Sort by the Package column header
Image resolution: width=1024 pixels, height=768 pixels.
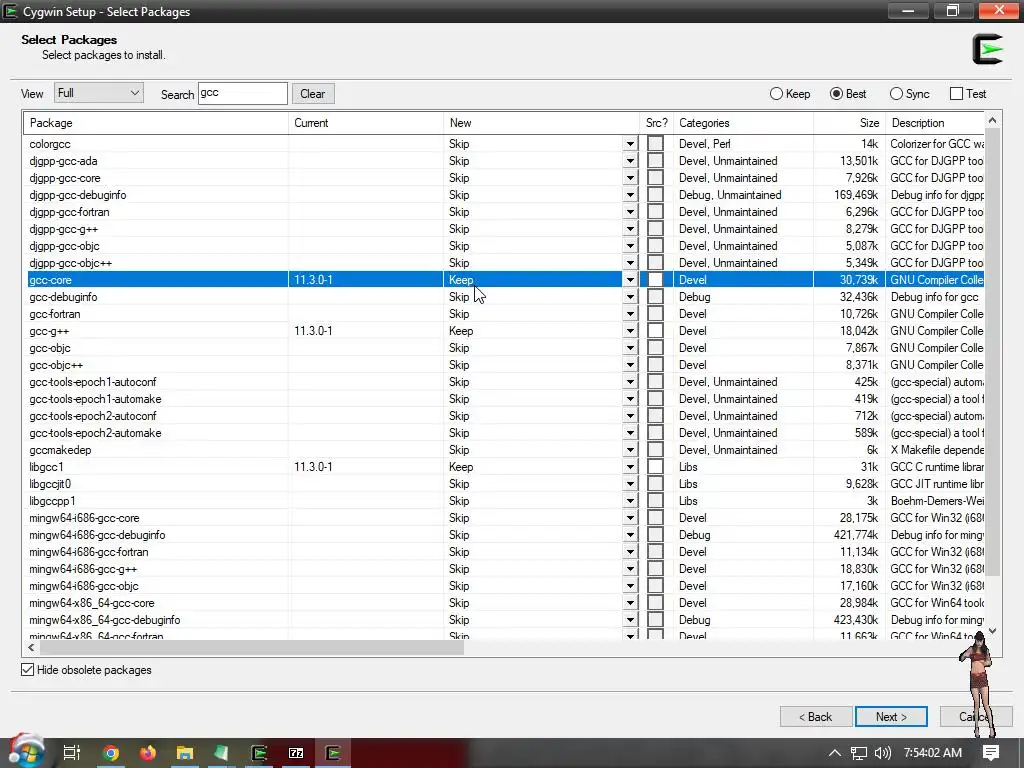(156, 123)
